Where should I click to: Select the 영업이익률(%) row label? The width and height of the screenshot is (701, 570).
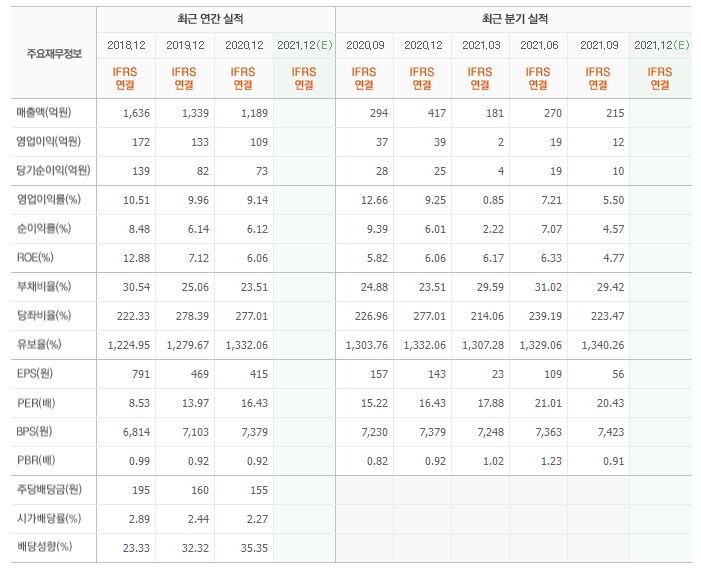[49, 199]
